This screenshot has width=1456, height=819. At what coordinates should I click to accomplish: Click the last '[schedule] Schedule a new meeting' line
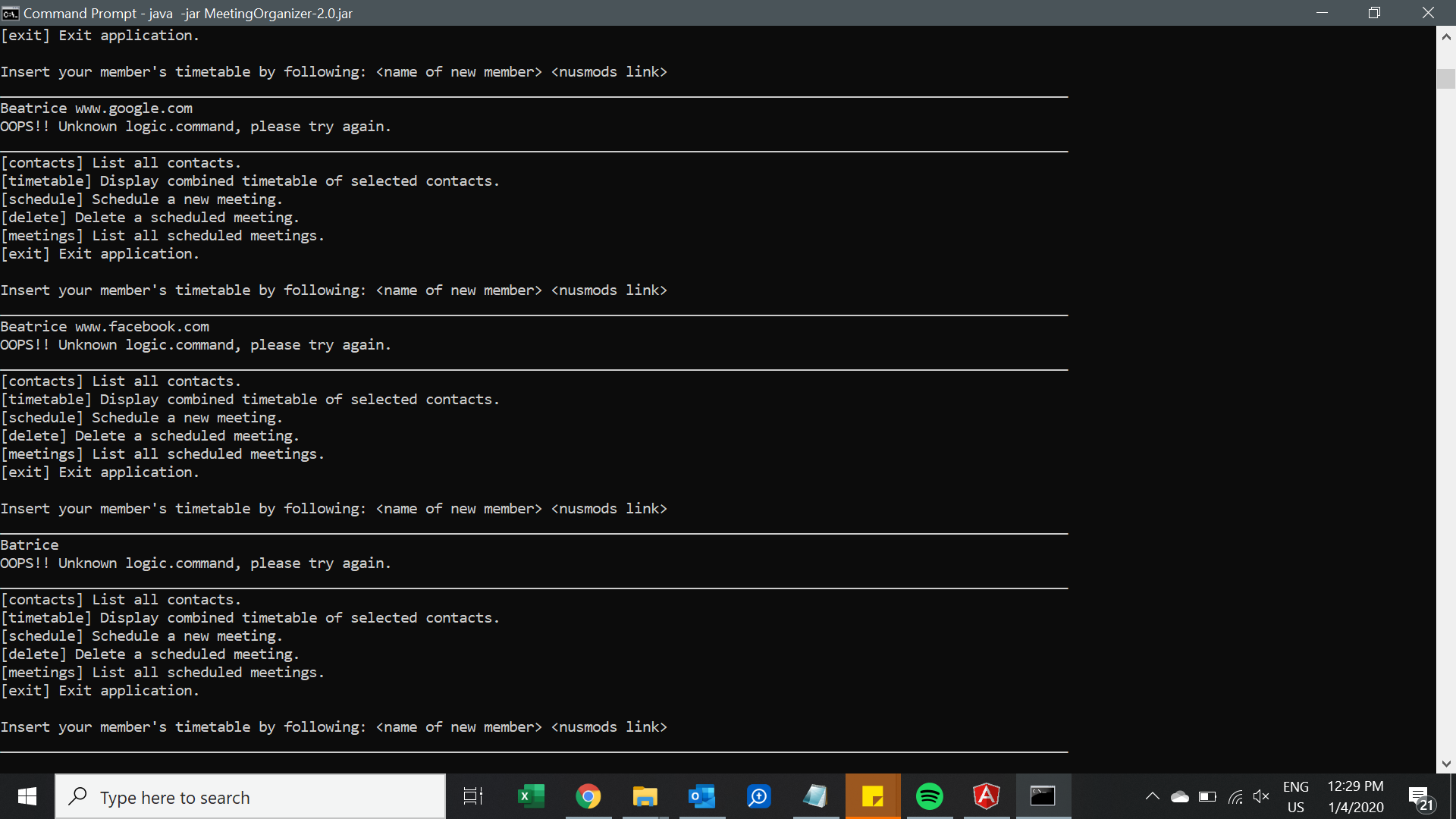142,636
